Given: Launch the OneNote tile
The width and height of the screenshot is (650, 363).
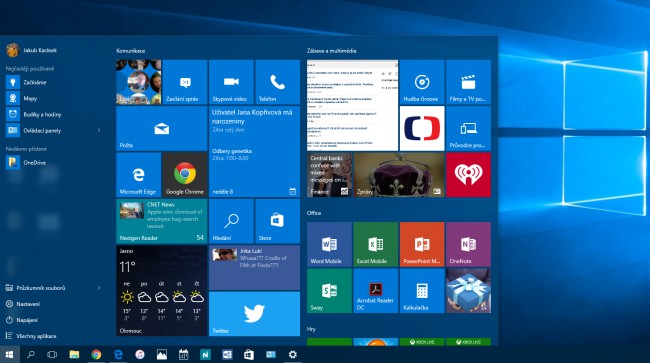Looking at the screenshot, I should coord(468,244).
